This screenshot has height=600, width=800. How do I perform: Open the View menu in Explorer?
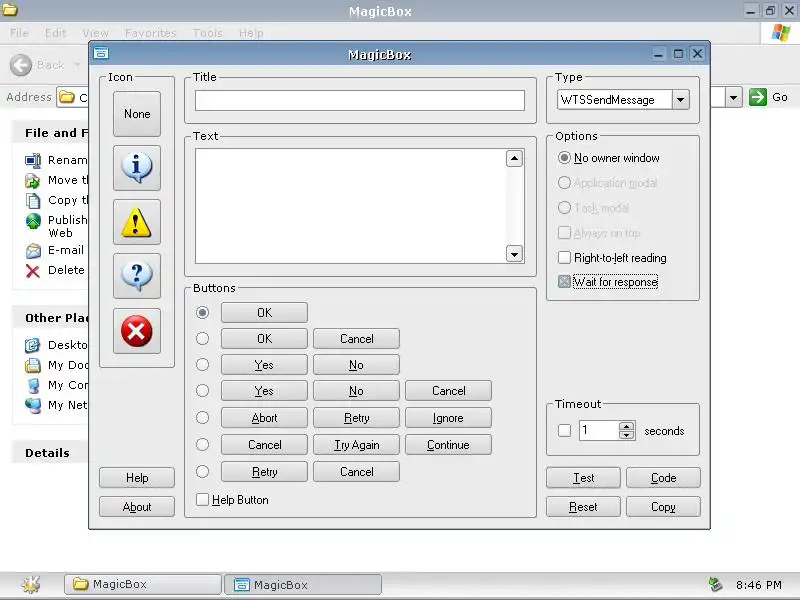[x=95, y=33]
